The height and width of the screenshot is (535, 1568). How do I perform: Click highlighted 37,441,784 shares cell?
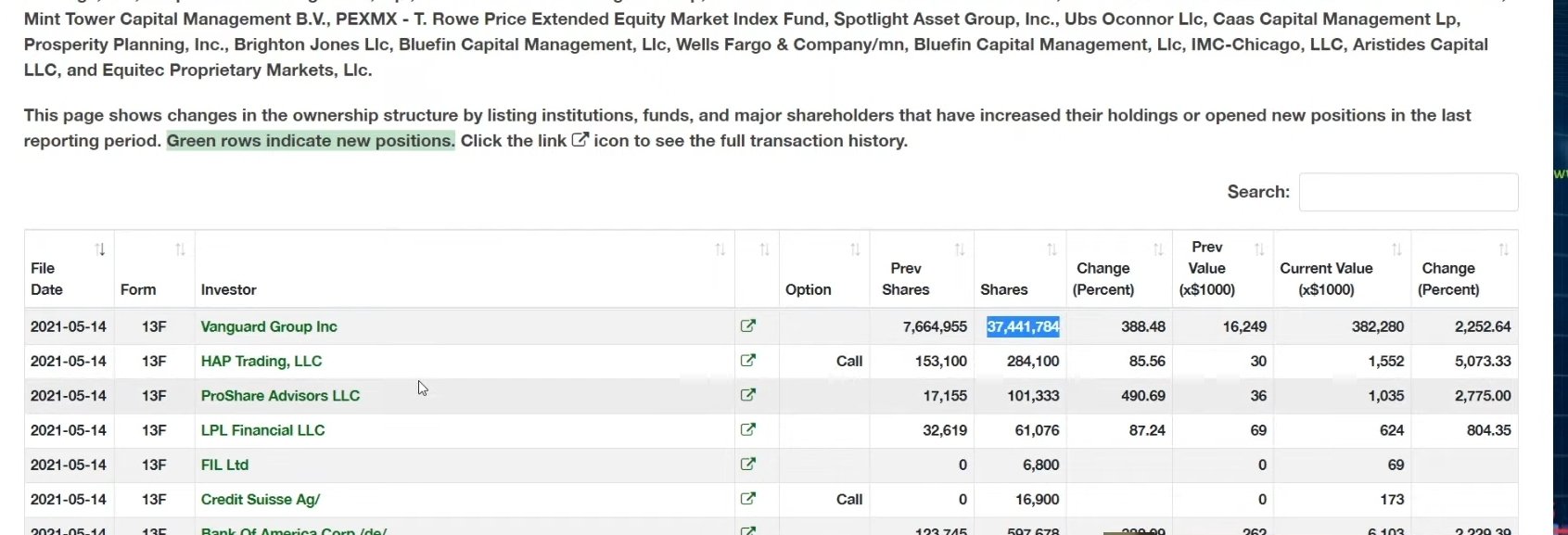coord(1023,326)
